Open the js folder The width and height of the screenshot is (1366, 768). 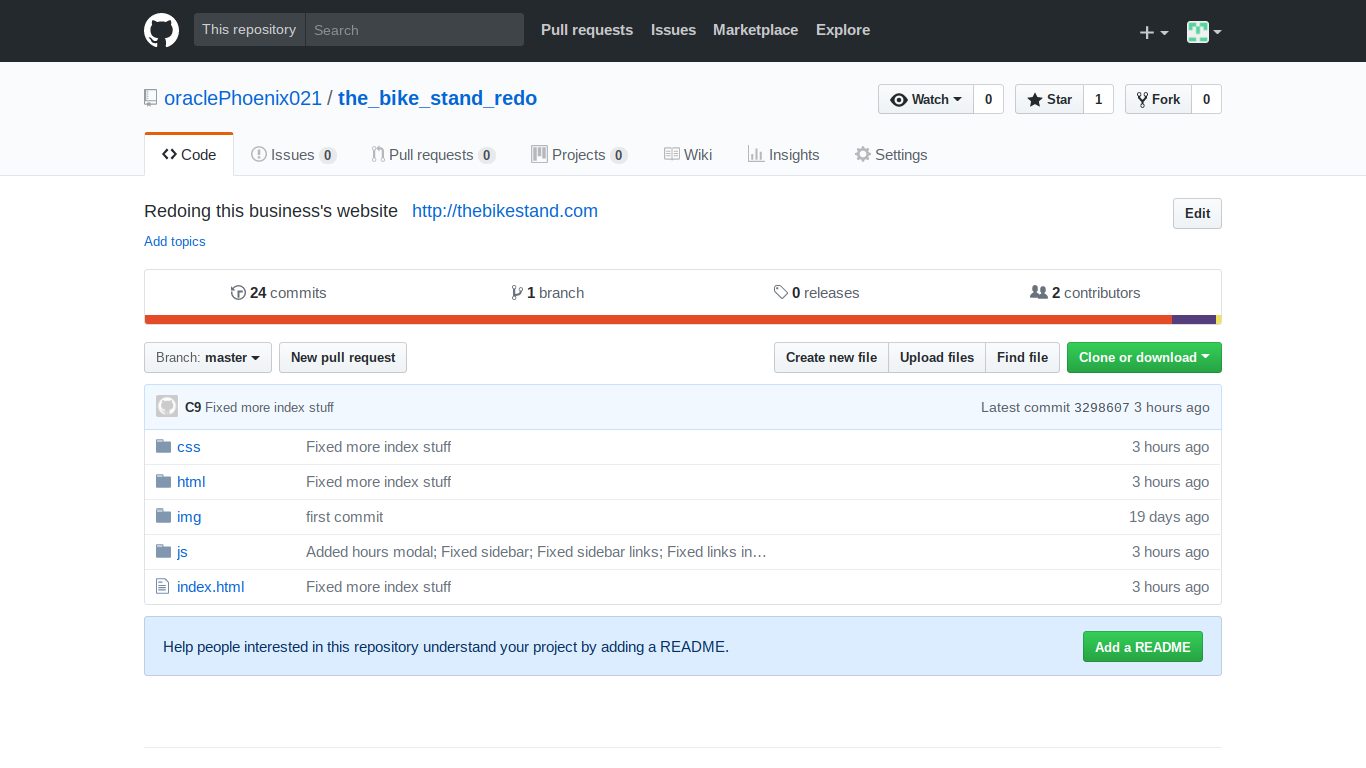pyautogui.click(x=182, y=552)
